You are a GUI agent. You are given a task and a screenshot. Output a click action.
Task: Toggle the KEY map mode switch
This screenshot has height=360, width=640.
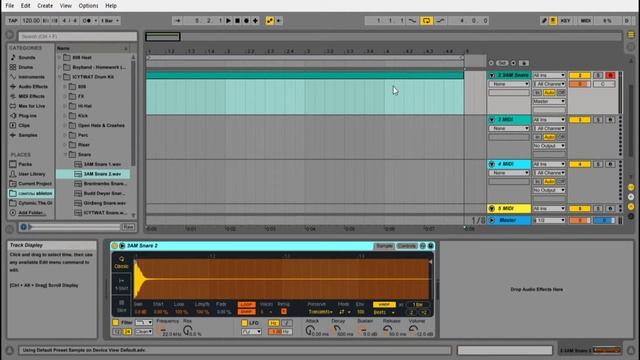pos(565,20)
